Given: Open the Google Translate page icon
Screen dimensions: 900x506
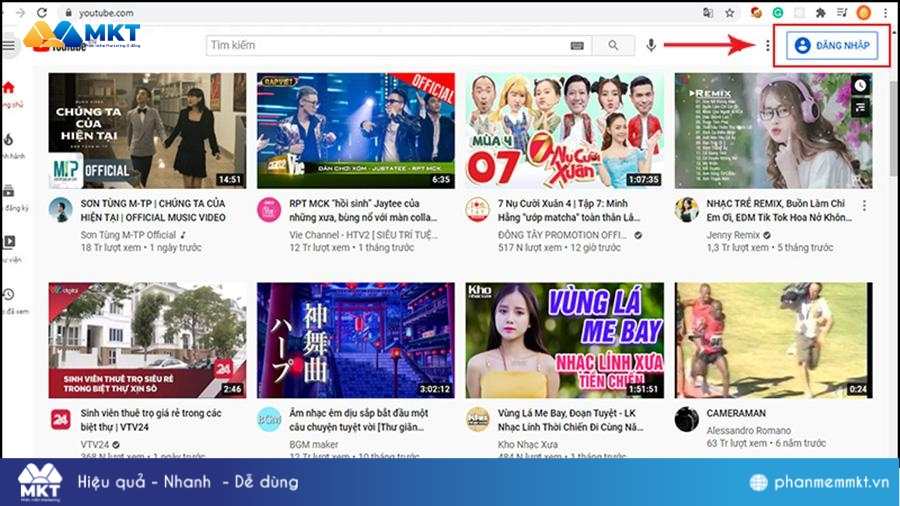Looking at the screenshot, I should (x=708, y=13).
